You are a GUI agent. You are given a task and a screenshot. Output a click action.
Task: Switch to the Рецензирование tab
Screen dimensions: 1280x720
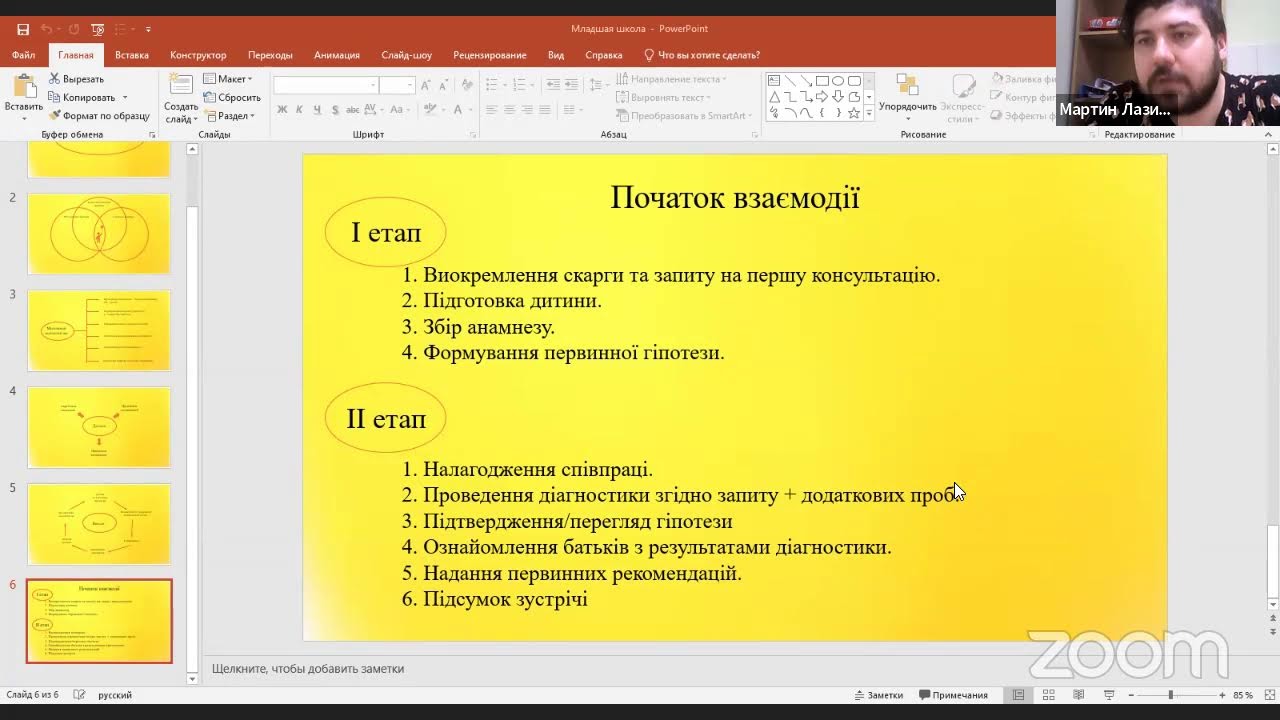(489, 55)
